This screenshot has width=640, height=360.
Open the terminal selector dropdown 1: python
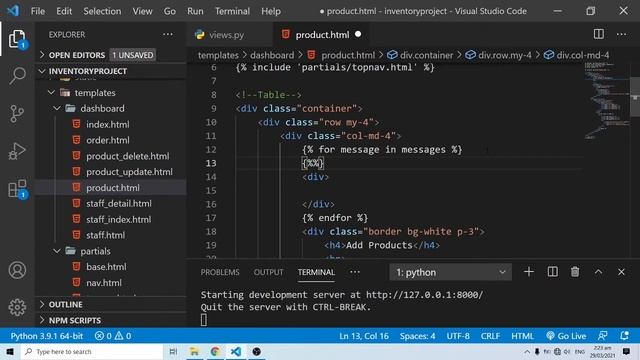[x=451, y=272]
